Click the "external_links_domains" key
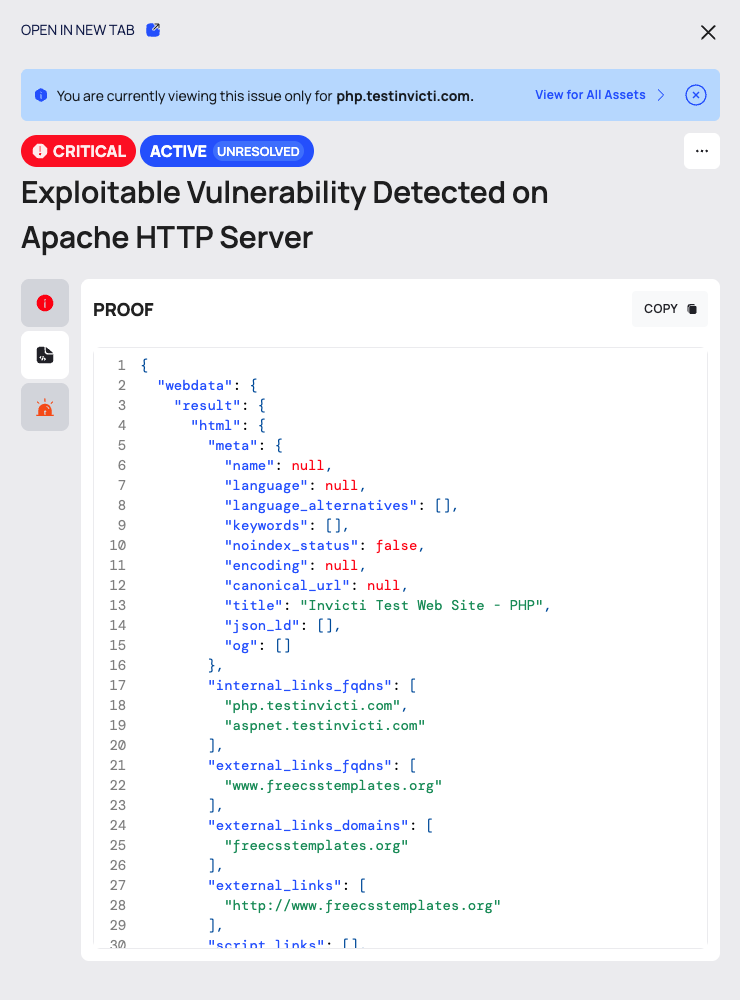Image resolution: width=740 pixels, height=1000 pixels. click(x=308, y=825)
